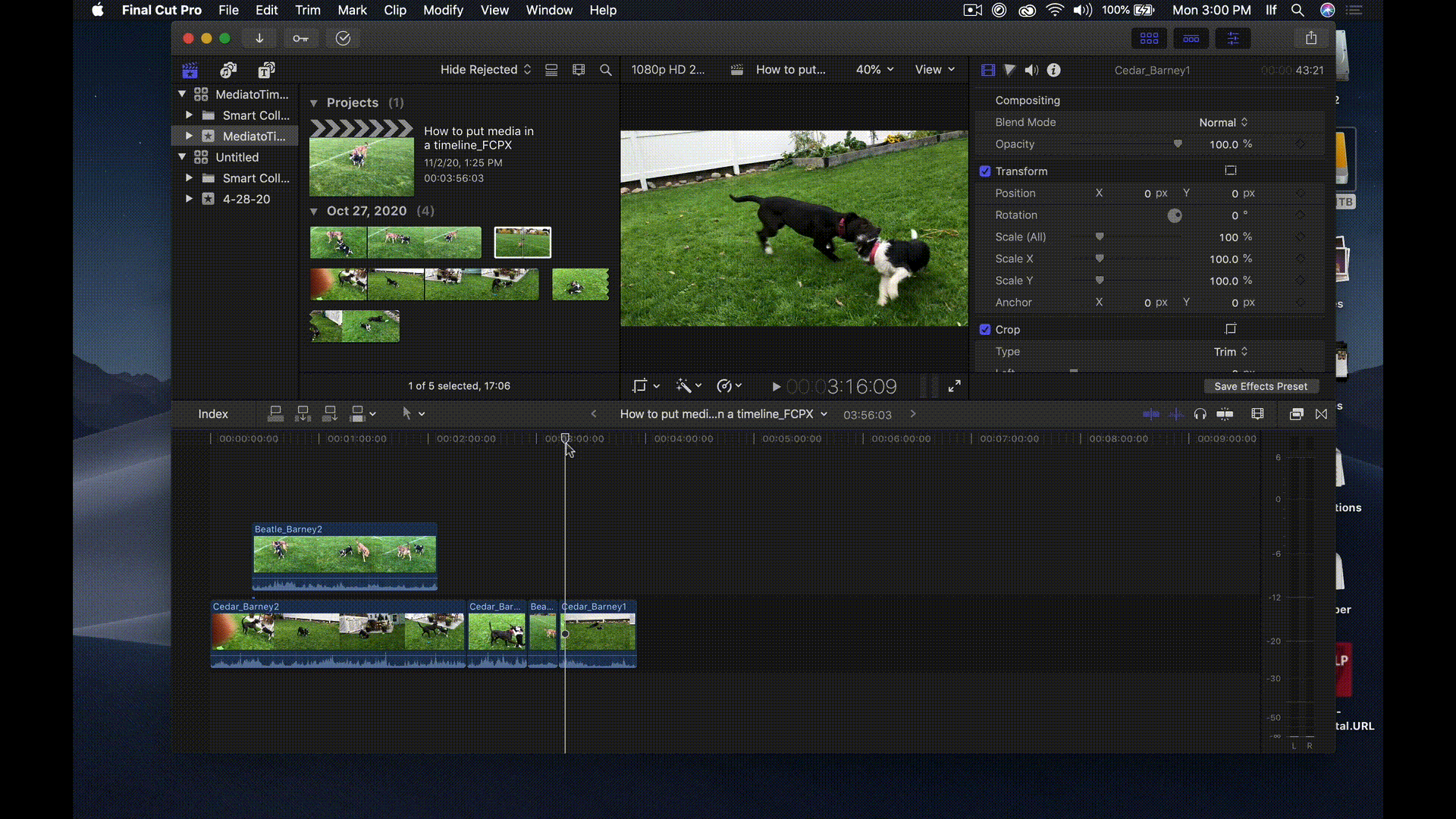Click the Import Media arrow icon
Image resolution: width=1456 pixels, height=819 pixels.
point(259,39)
